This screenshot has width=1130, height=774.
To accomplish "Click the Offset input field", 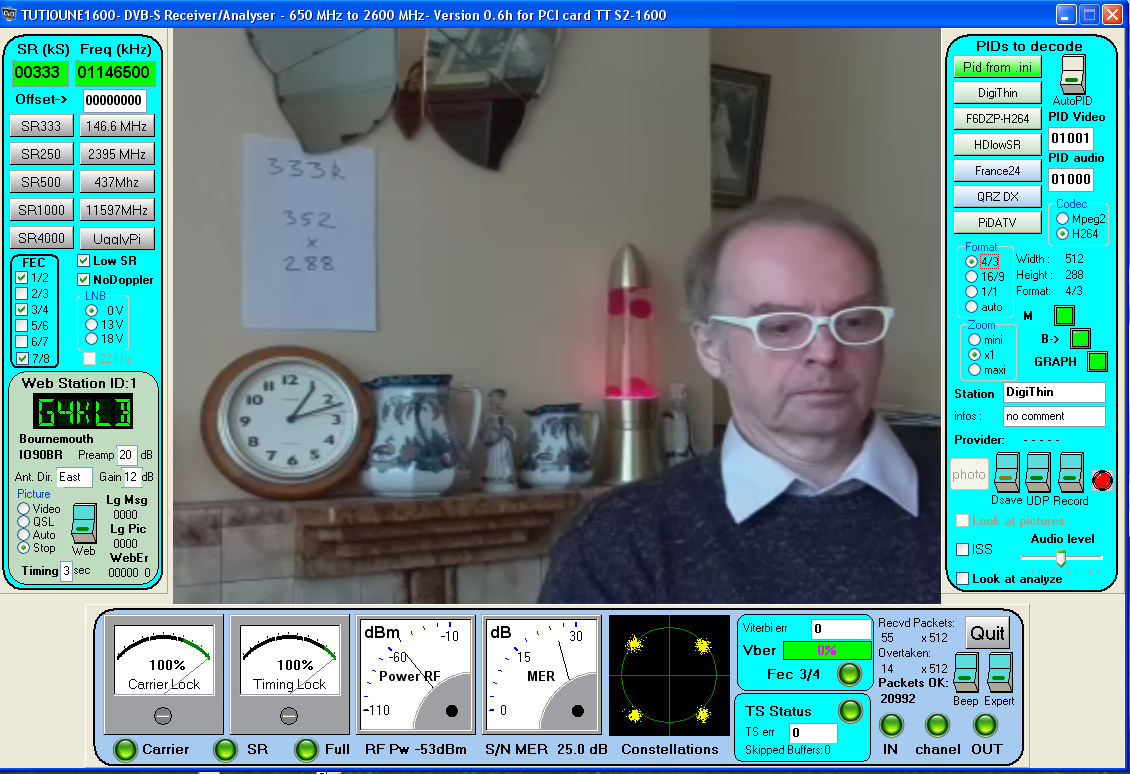I will 114,100.
